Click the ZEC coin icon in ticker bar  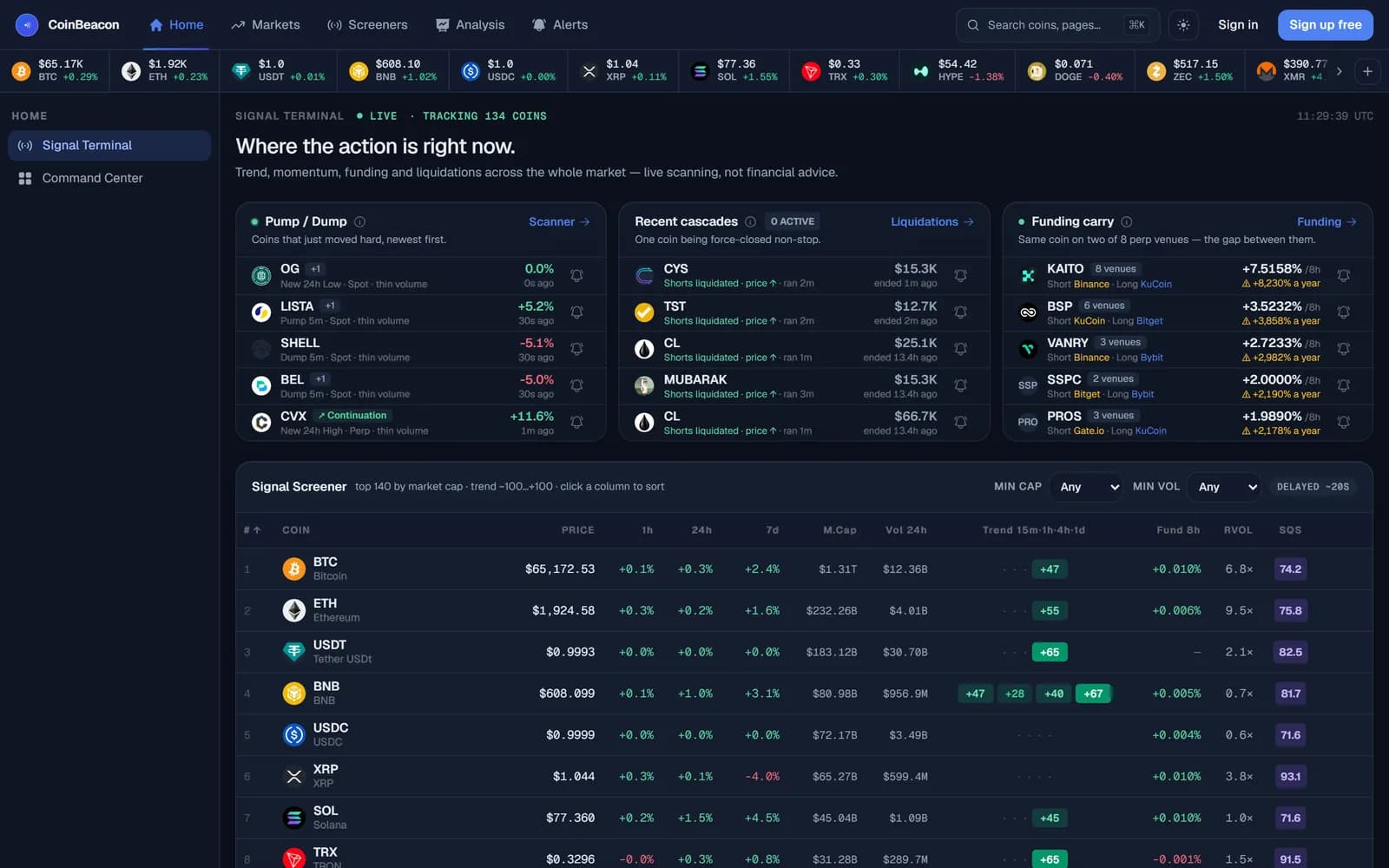click(1155, 71)
